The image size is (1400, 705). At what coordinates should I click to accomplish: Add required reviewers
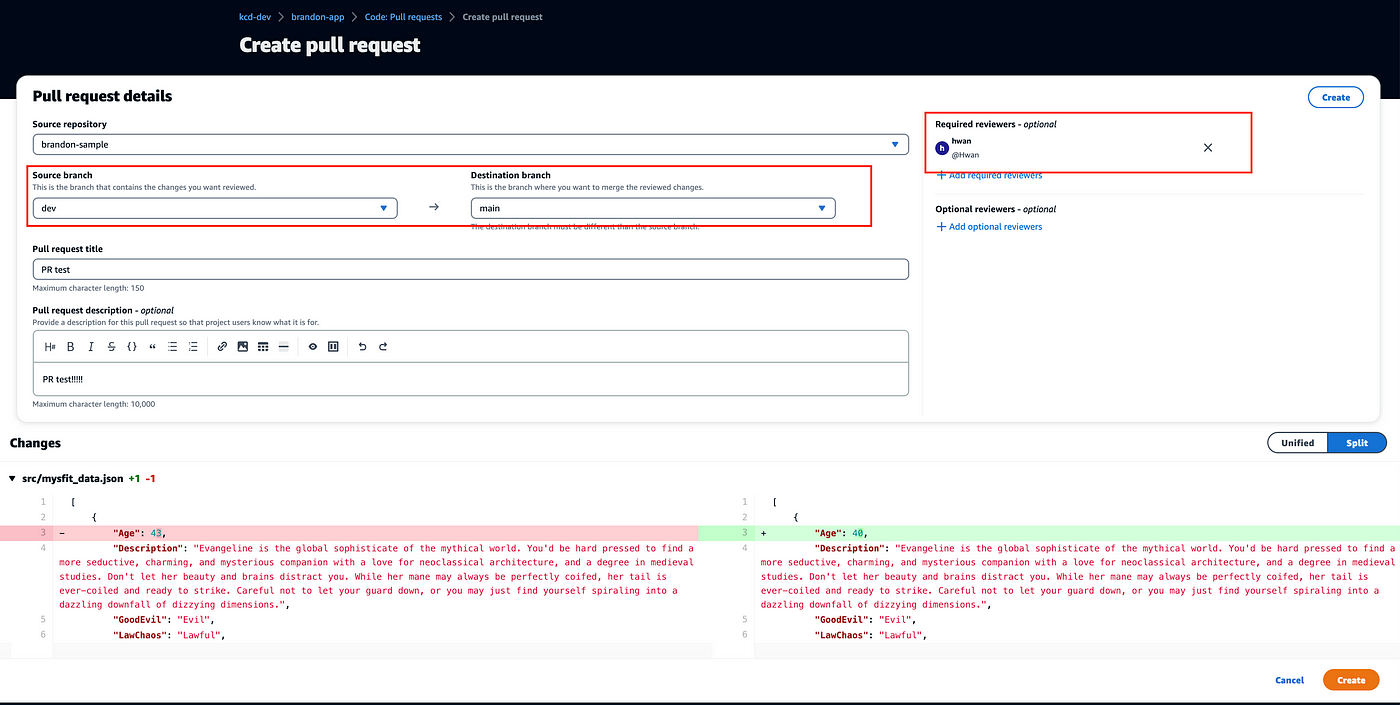tap(989, 176)
